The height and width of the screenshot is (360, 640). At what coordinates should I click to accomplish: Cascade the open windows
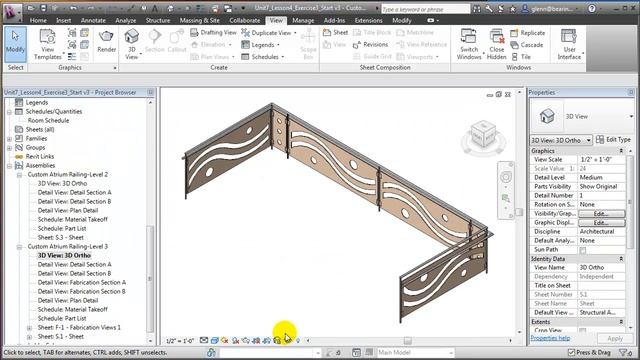click(527, 45)
